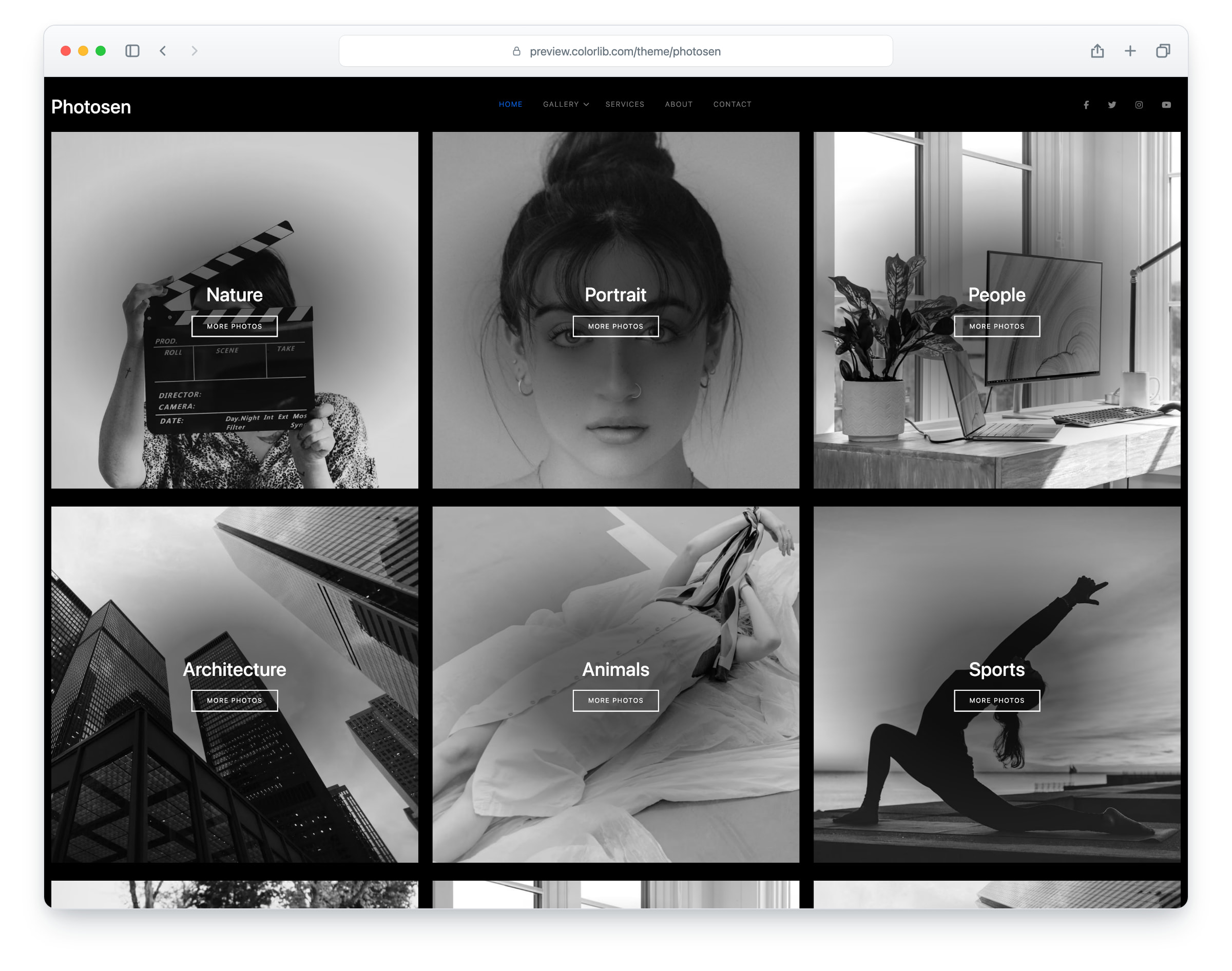The height and width of the screenshot is (971, 1232).
Task: Open the Twitter social icon
Action: 1112,105
